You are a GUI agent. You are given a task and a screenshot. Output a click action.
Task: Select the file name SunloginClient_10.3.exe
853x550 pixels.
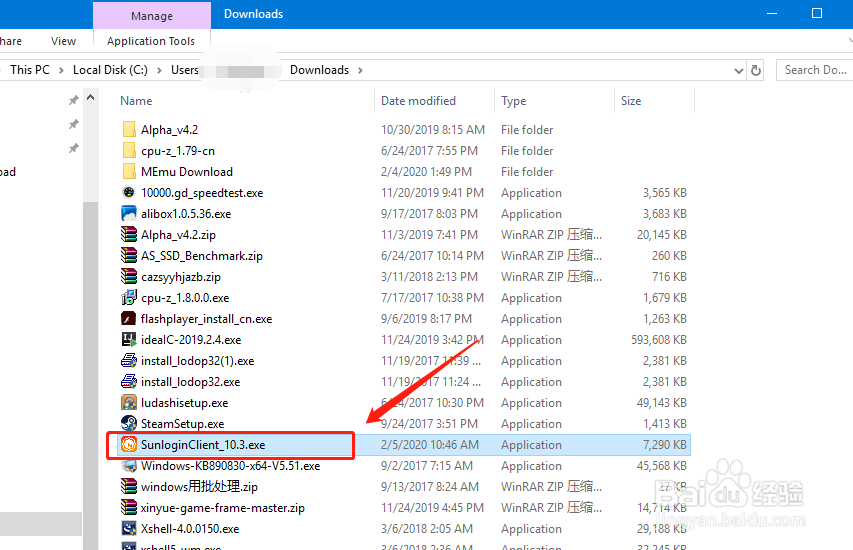click(203, 445)
